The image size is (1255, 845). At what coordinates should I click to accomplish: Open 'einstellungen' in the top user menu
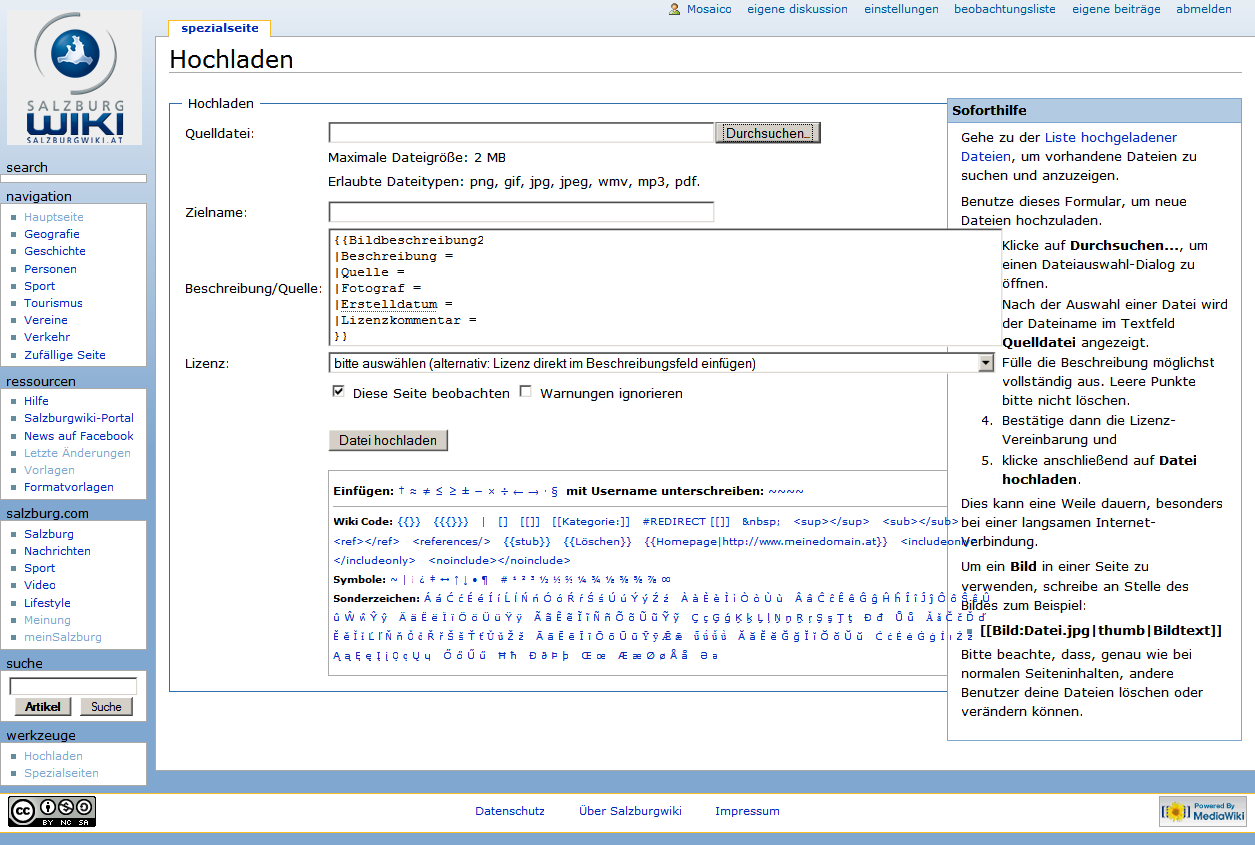pos(901,9)
